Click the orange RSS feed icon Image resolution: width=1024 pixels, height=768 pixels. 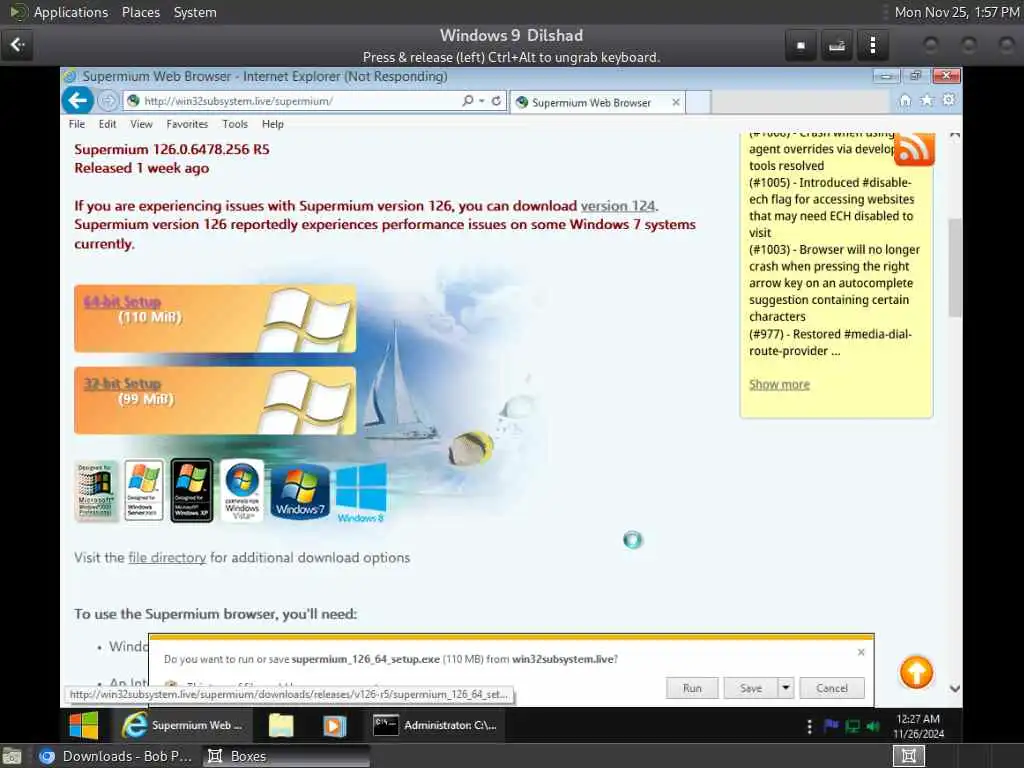[x=914, y=148]
